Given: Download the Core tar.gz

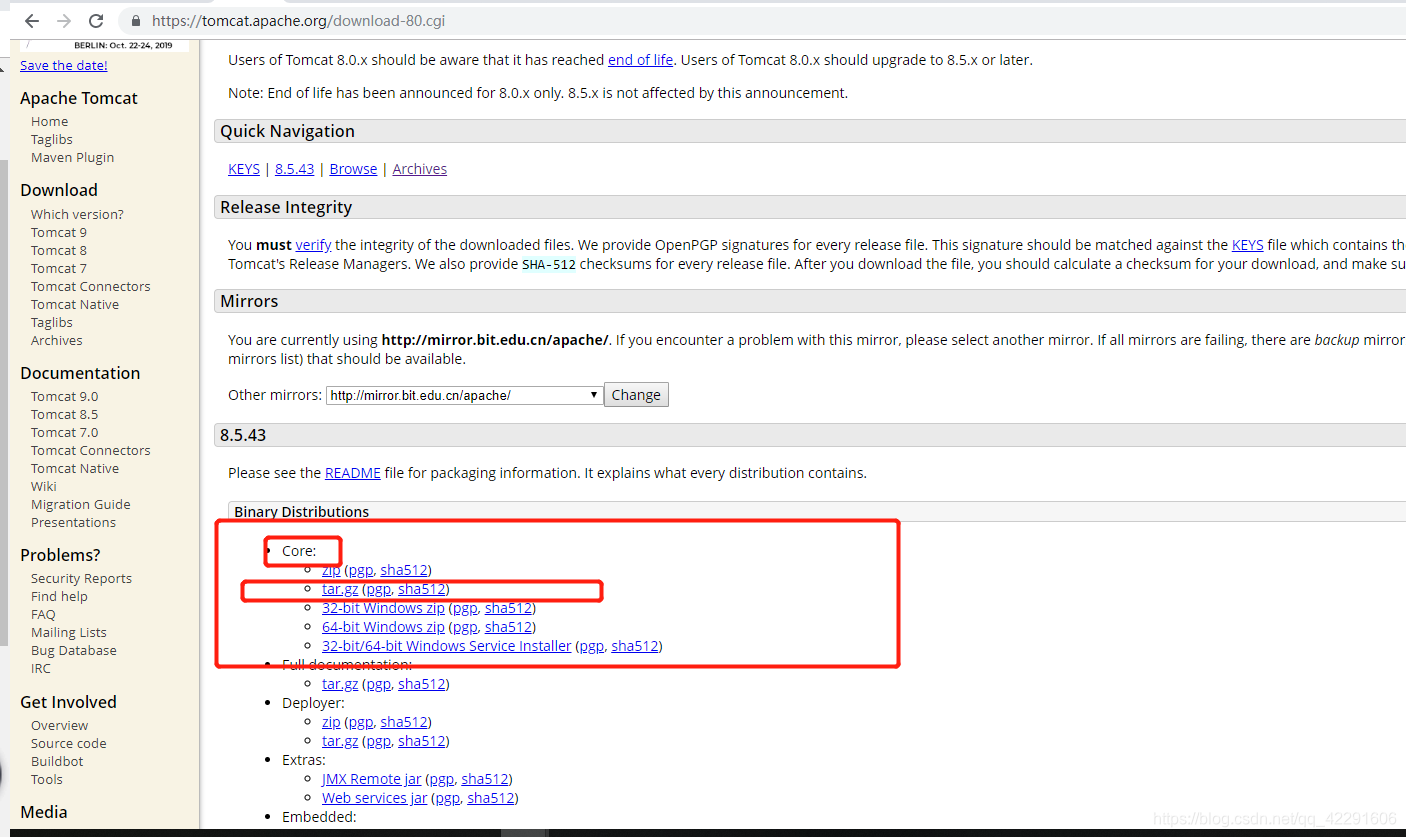Looking at the screenshot, I should point(340,589).
